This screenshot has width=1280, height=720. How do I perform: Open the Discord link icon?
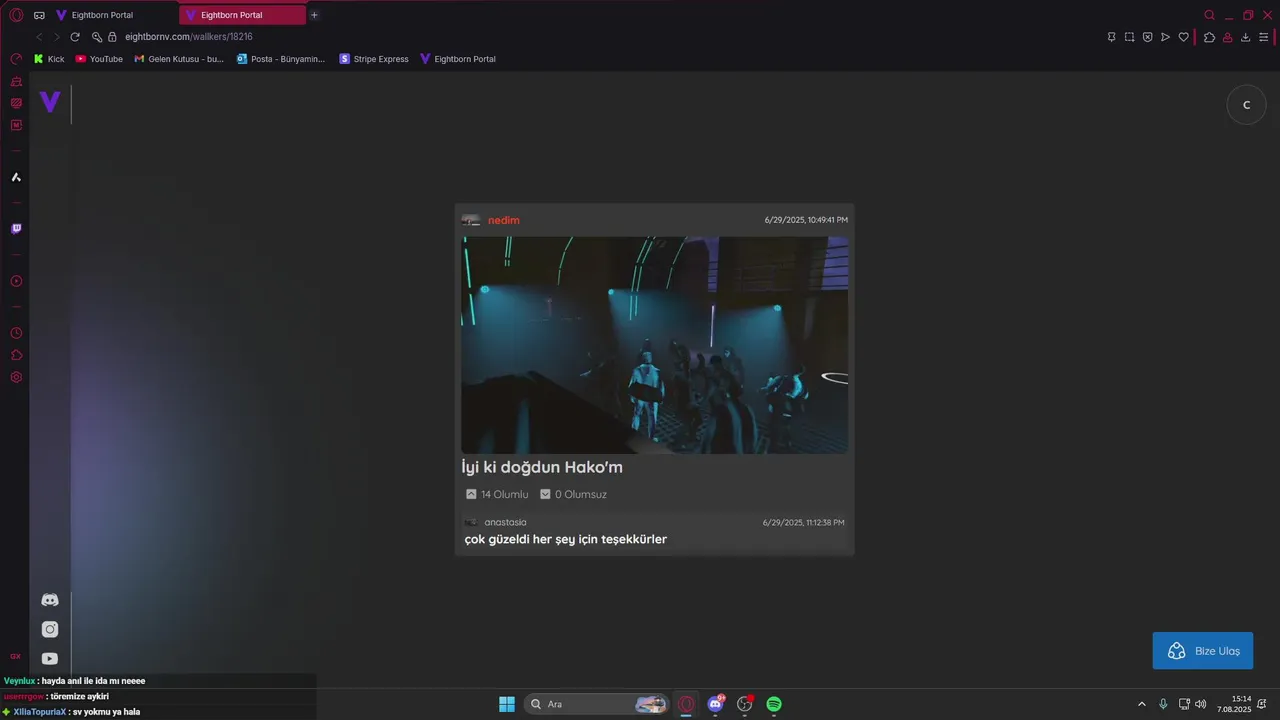50,600
